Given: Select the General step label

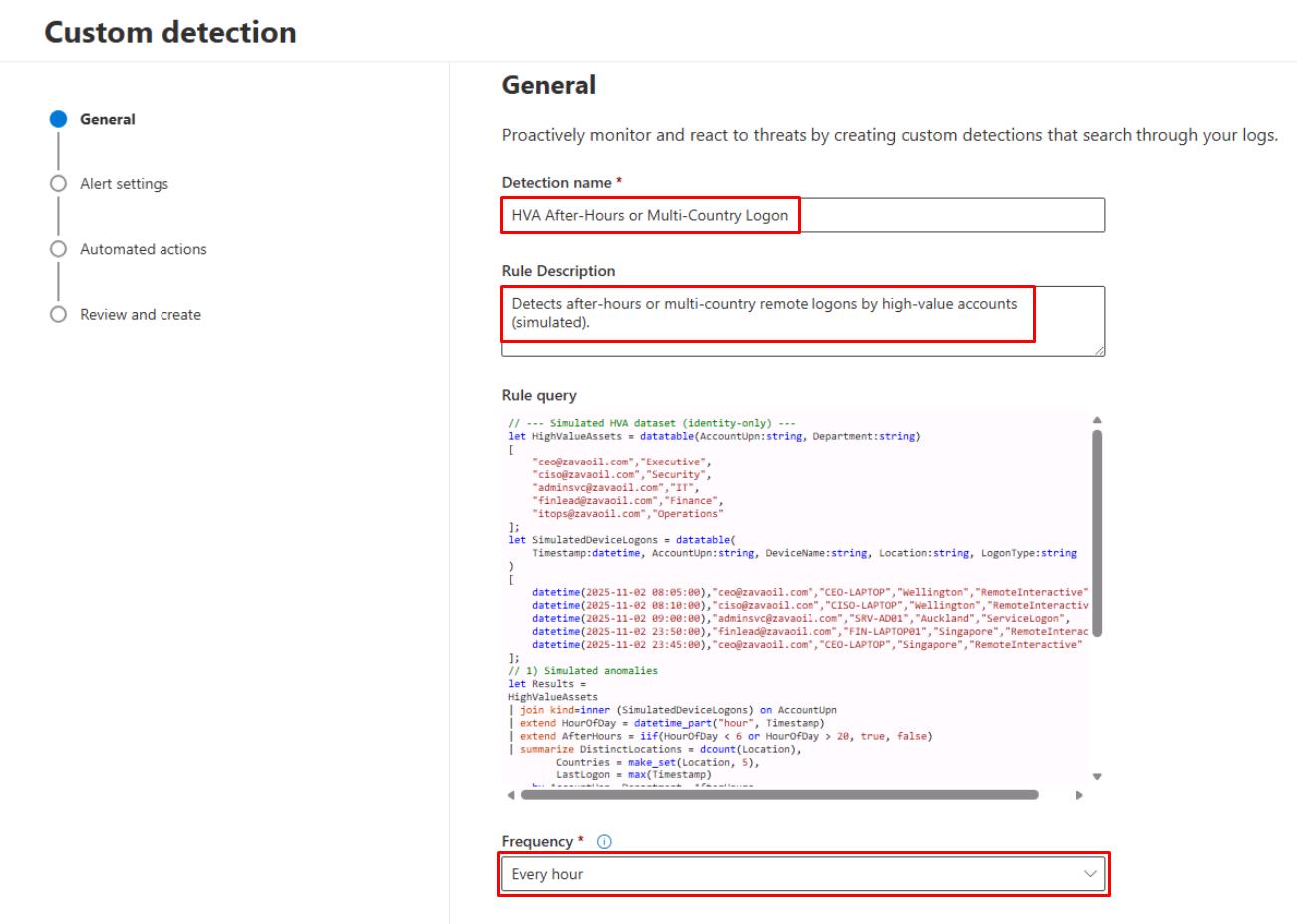Looking at the screenshot, I should point(108,119).
